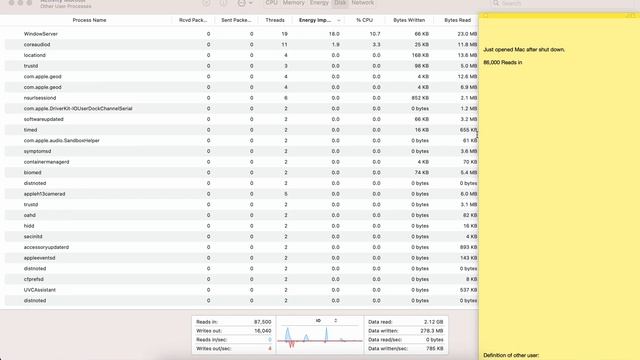640x360 pixels.
Task: Click 'Definition of other user:' note text
Action: [x=511, y=355]
